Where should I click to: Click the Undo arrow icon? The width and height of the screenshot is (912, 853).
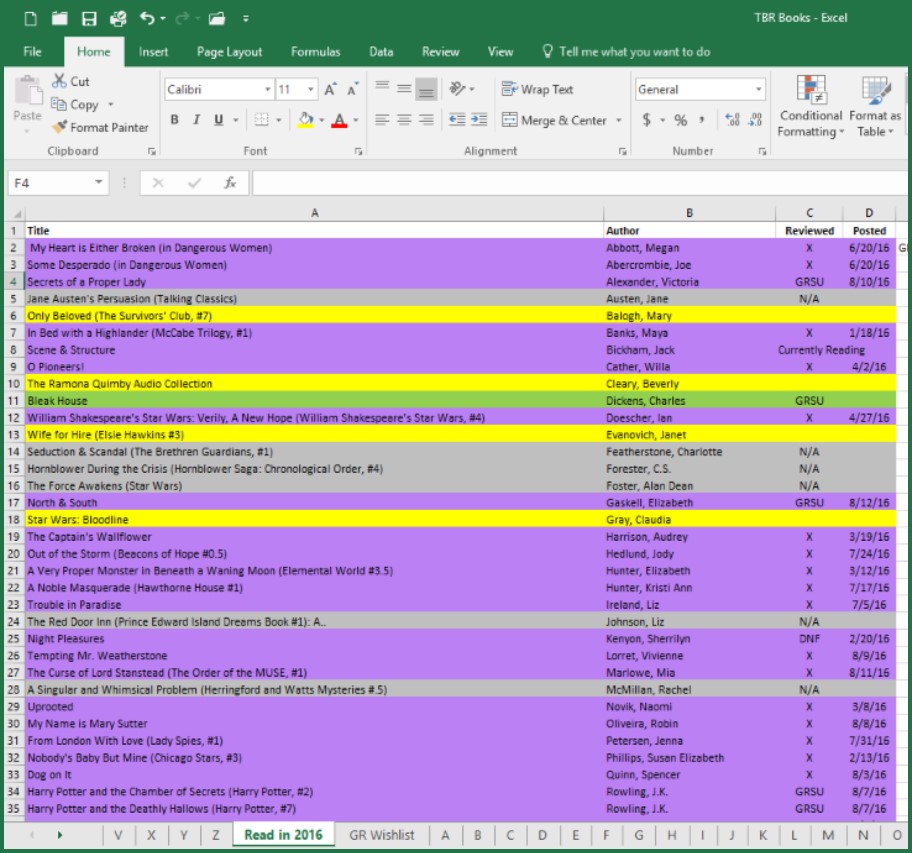[x=148, y=18]
